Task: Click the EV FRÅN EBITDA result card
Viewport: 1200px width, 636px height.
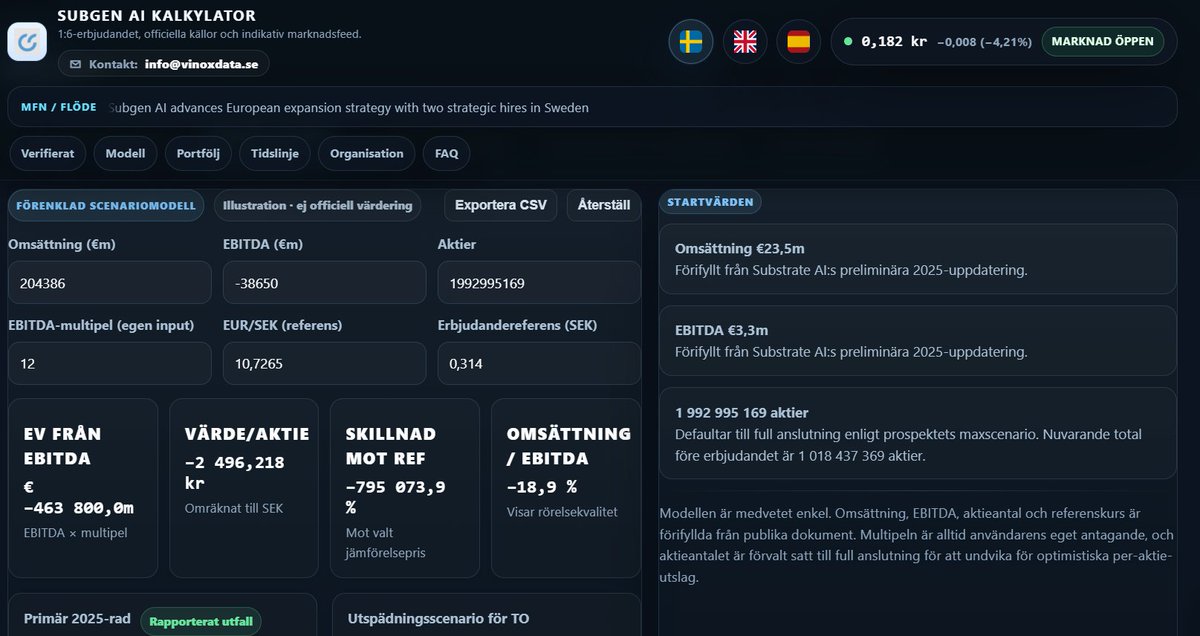Action: tap(83, 488)
